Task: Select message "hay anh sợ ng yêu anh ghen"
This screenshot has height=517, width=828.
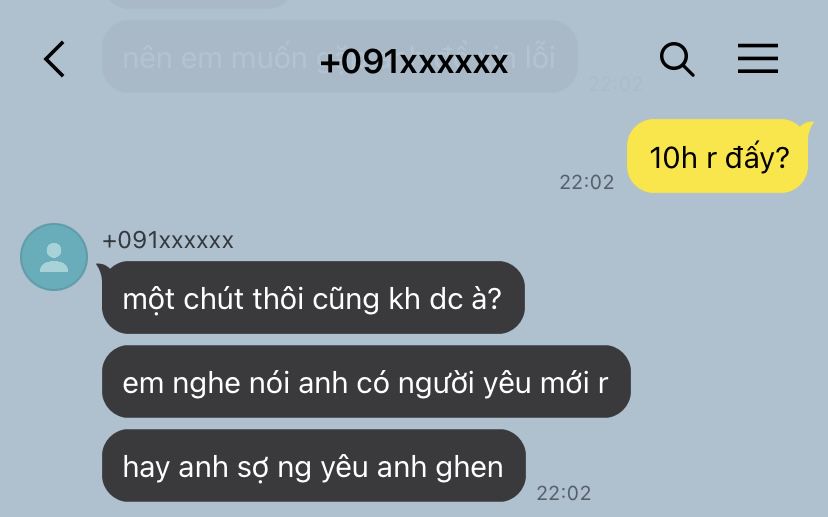Action: (x=314, y=466)
